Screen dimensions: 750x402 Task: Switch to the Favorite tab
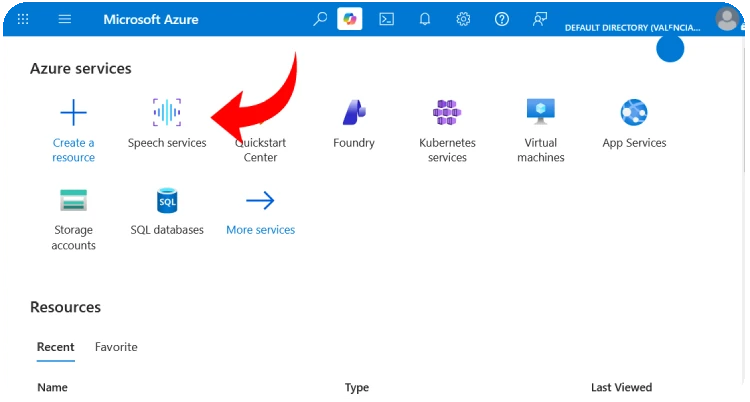click(x=116, y=347)
